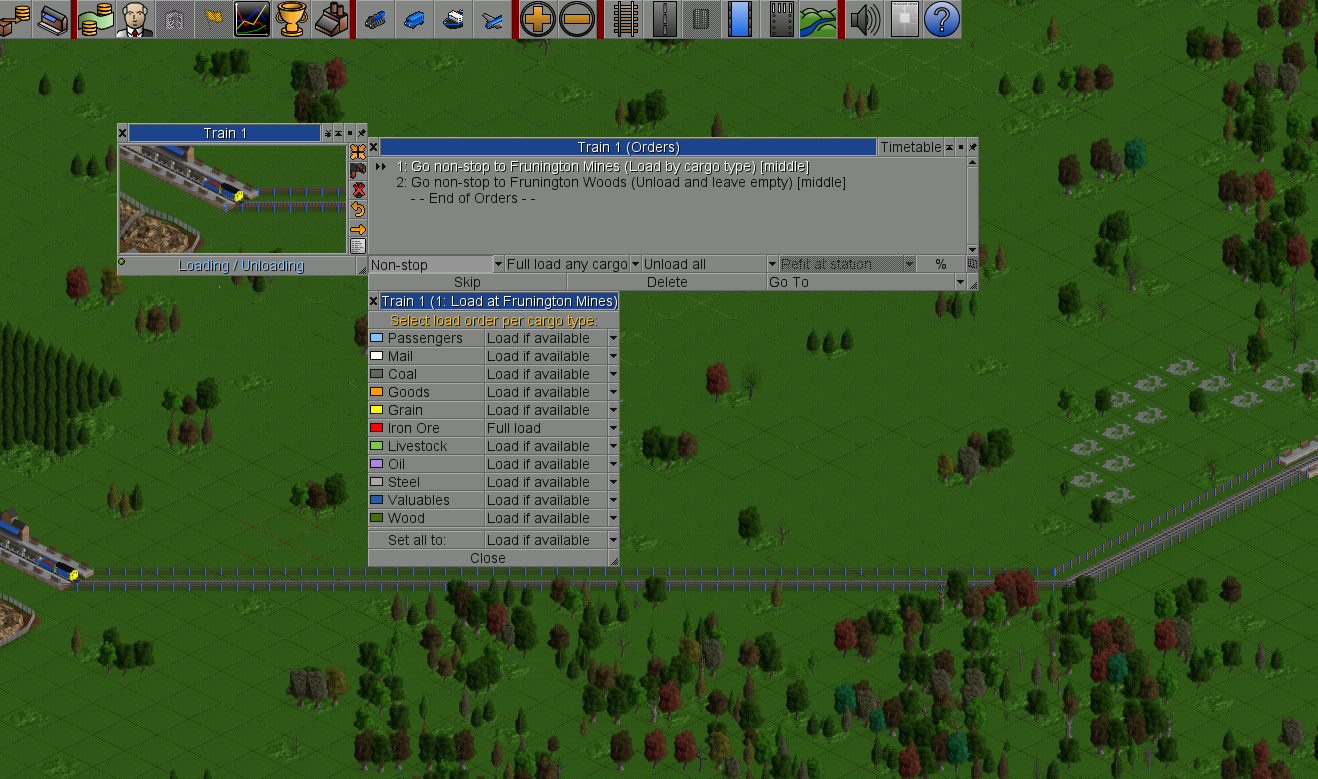This screenshot has height=779, width=1318.
Task: Show Train 1 orders arrow icon
Action: [358, 228]
